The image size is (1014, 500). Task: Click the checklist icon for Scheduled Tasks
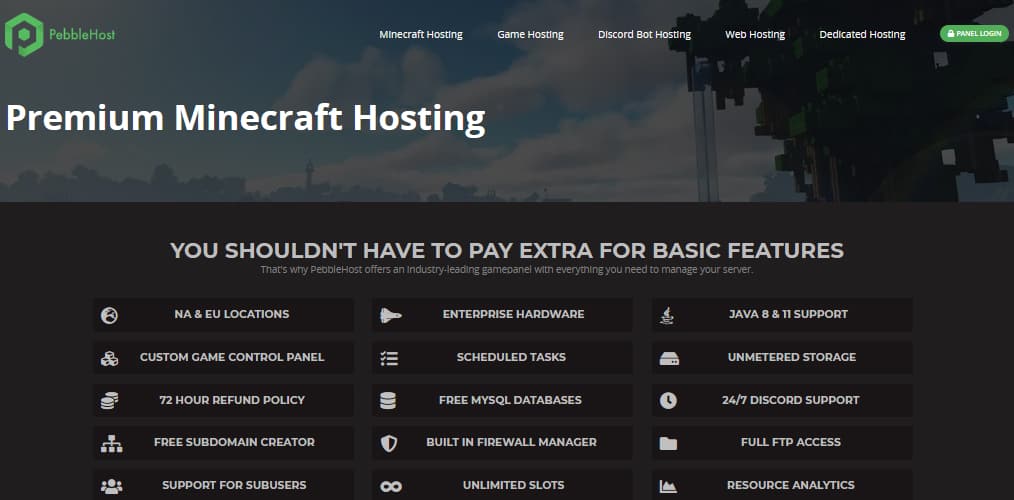pos(390,358)
